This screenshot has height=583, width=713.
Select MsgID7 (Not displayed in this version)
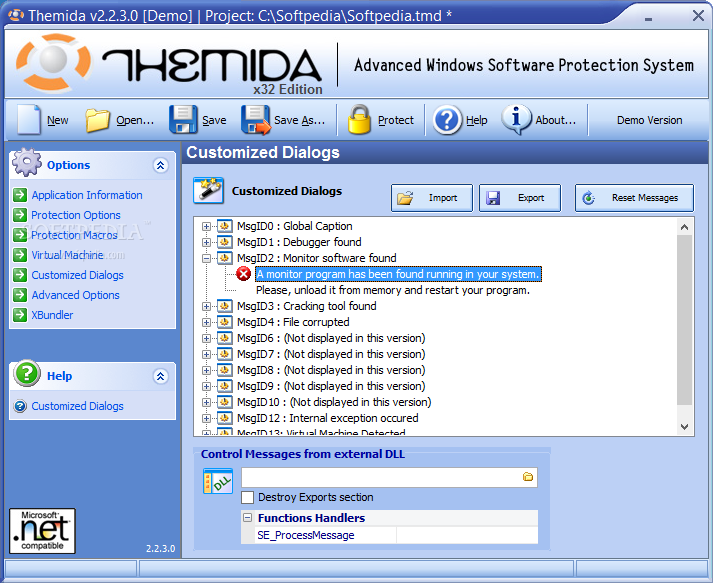coord(331,354)
